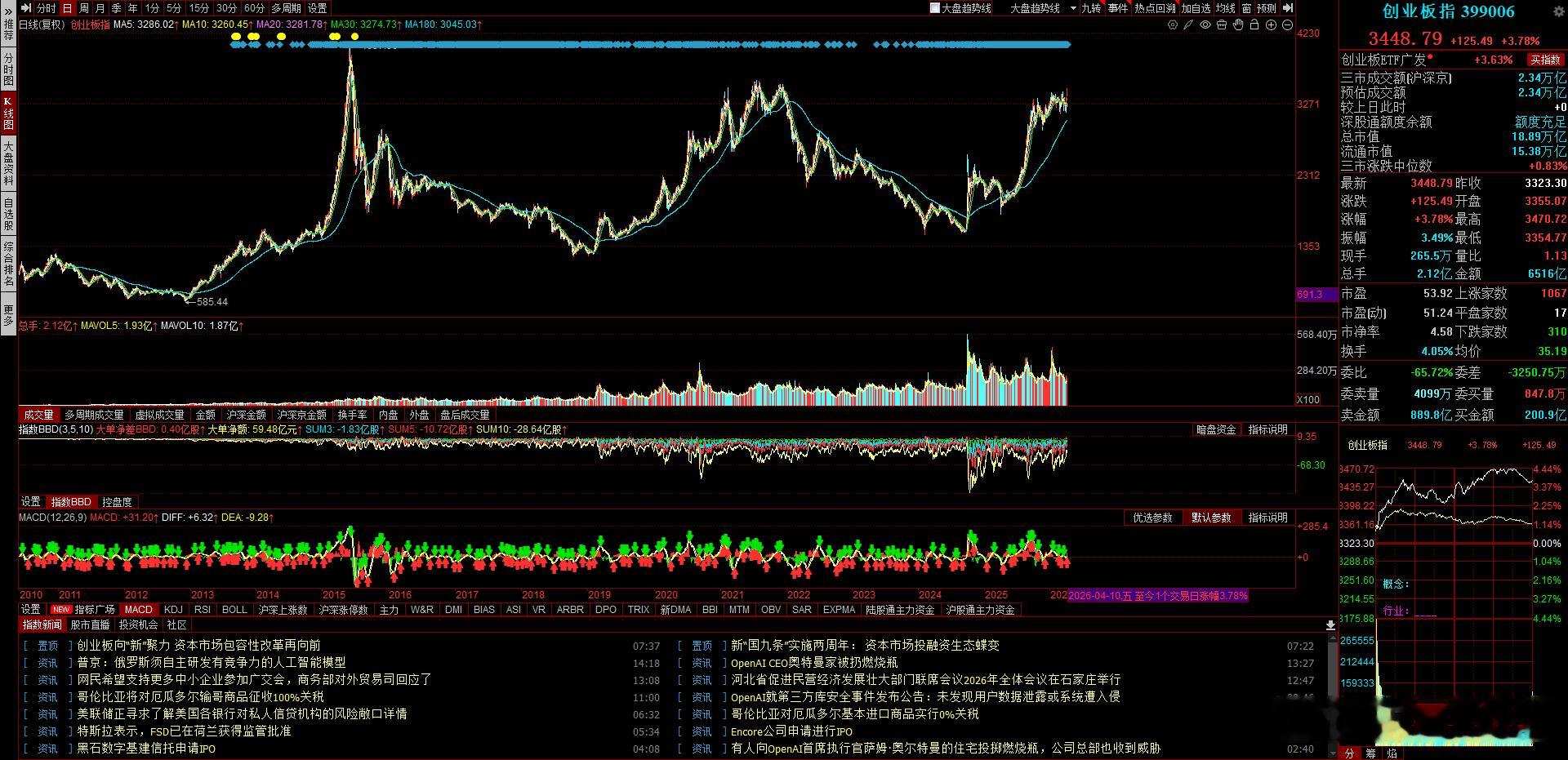Click the arrow icon right of 预测
This screenshot has height=760, width=1568.
coord(1288,8)
